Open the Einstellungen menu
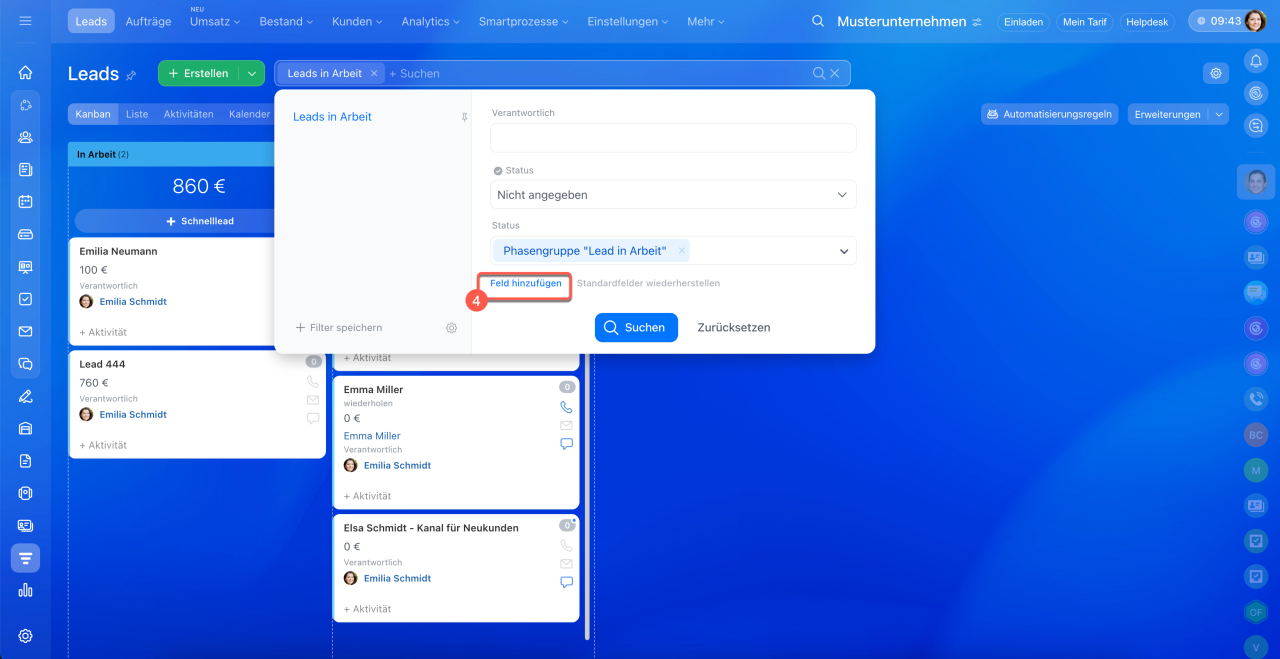1280x659 pixels. (x=628, y=21)
